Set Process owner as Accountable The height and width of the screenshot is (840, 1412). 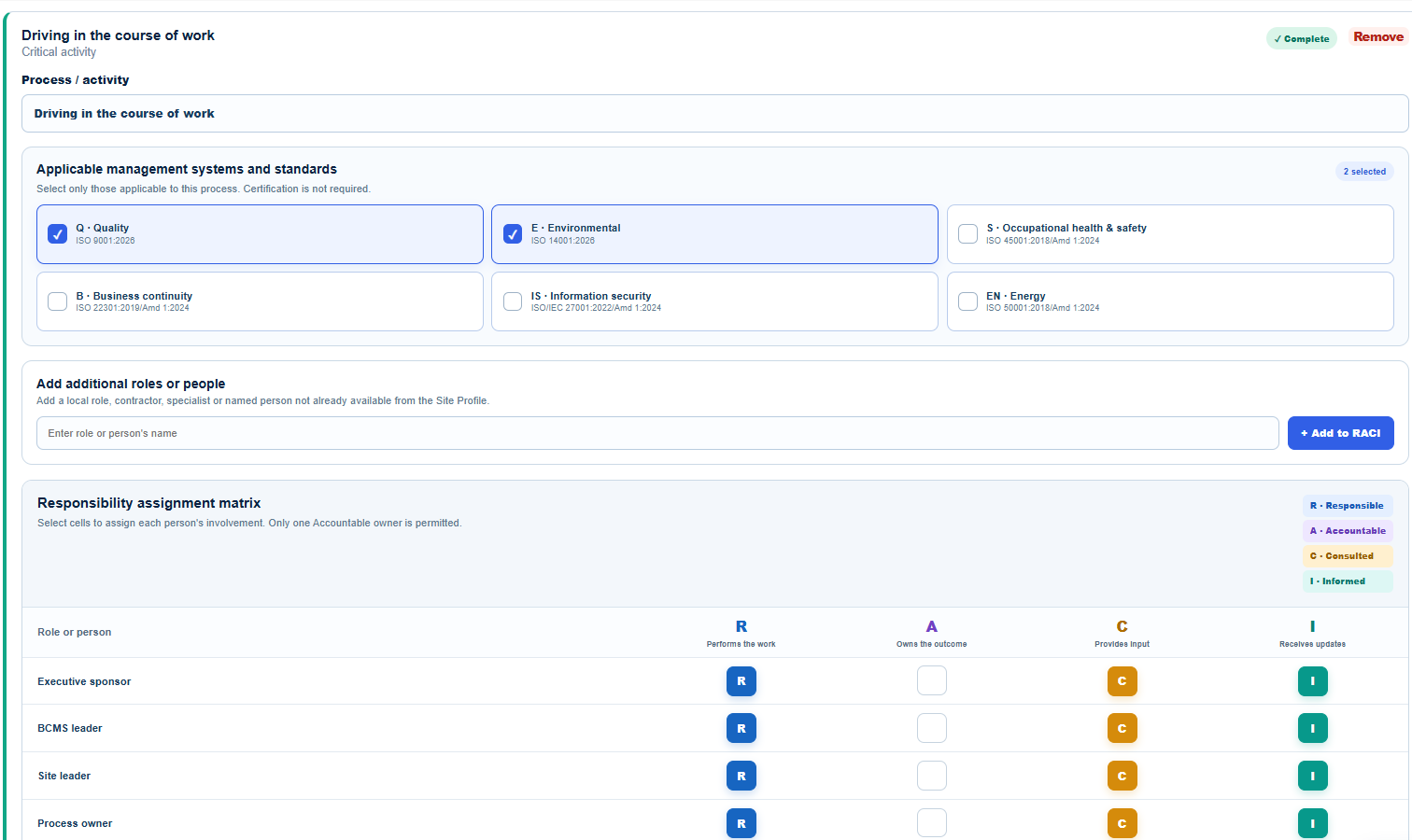pyautogui.click(x=932, y=823)
